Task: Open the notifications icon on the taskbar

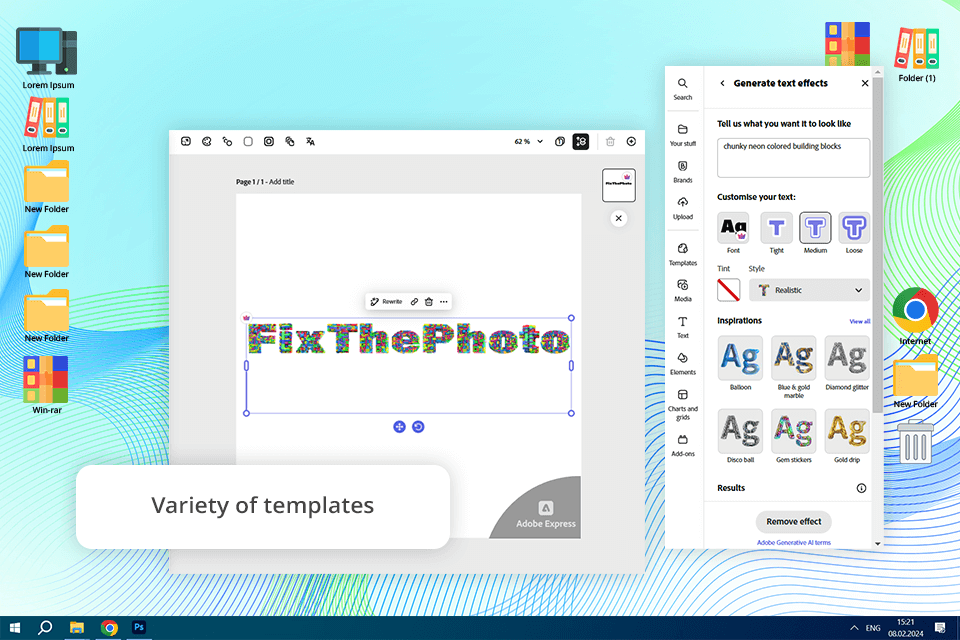Action: click(940, 628)
